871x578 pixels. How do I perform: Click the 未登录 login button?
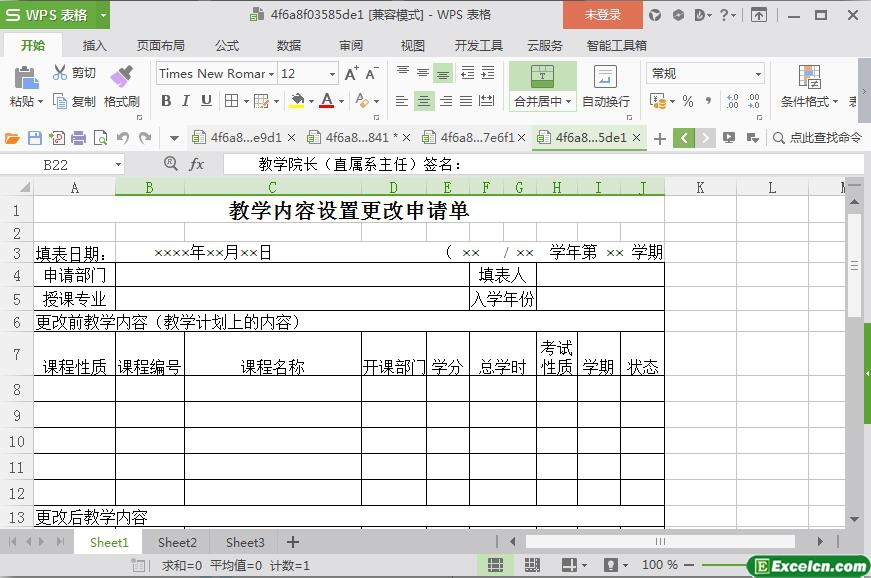(603, 15)
